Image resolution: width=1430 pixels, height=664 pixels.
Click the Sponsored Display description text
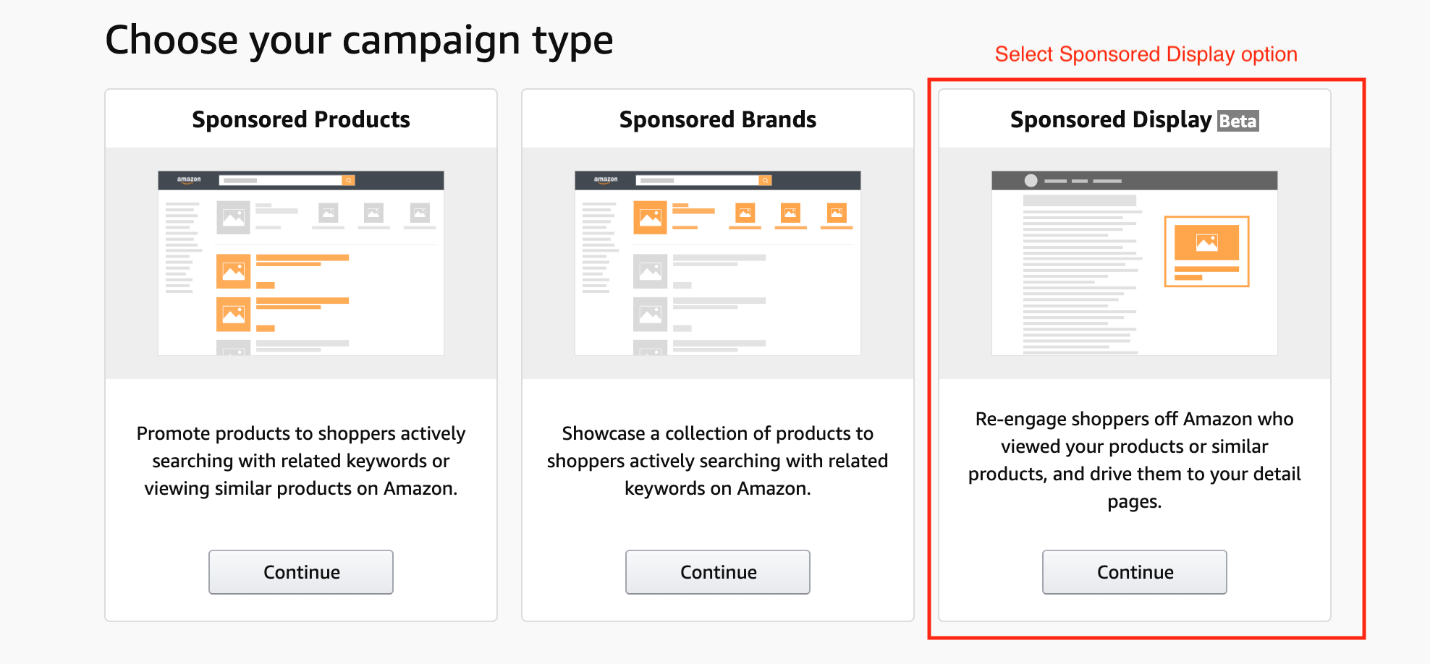(x=1135, y=460)
